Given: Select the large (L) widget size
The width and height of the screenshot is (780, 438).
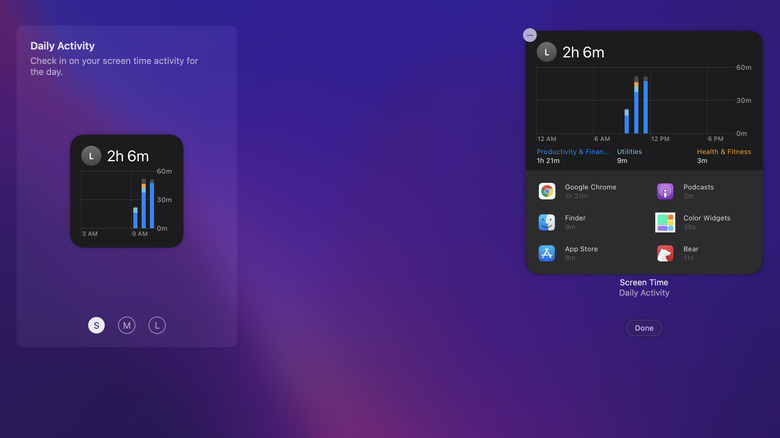Looking at the screenshot, I should [157, 325].
